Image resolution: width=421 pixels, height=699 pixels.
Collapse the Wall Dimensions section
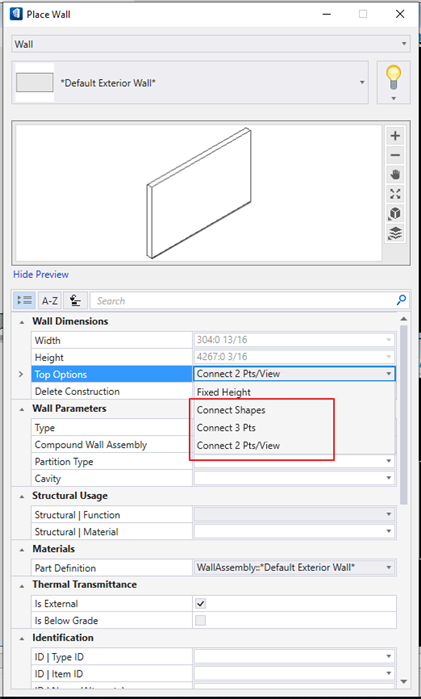(22, 321)
